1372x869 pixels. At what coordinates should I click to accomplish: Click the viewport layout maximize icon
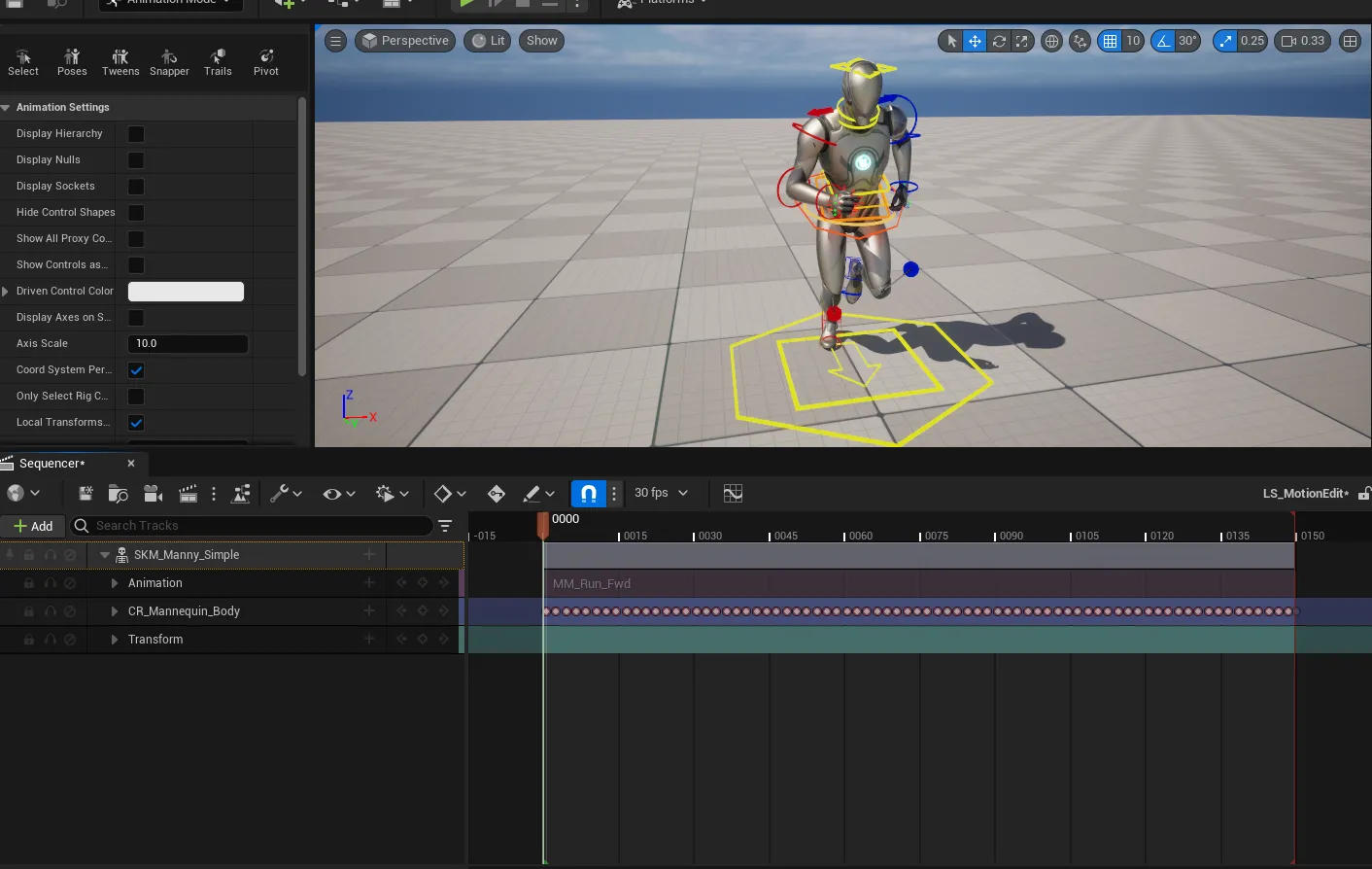(1350, 41)
